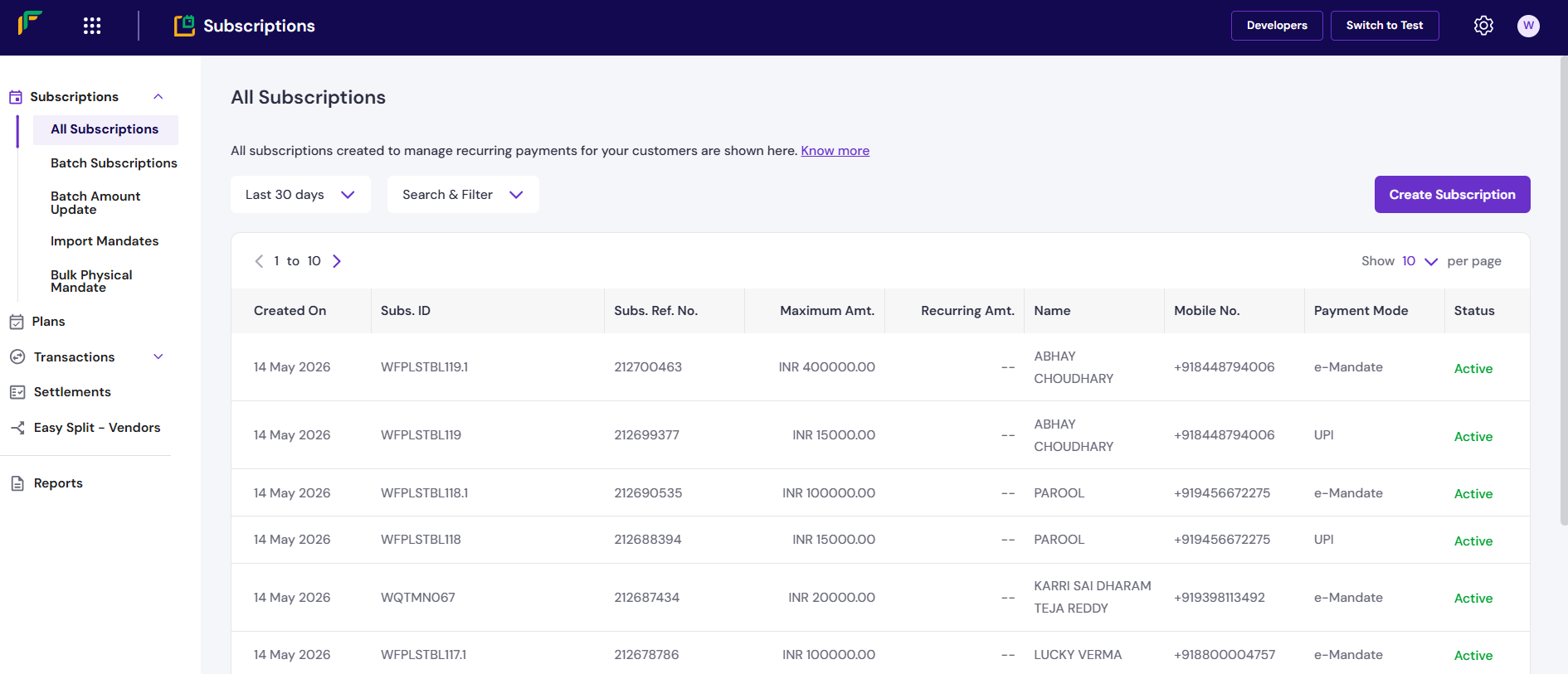This screenshot has width=1568, height=674.
Task: Open the user profile avatar
Action: [1528, 26]
